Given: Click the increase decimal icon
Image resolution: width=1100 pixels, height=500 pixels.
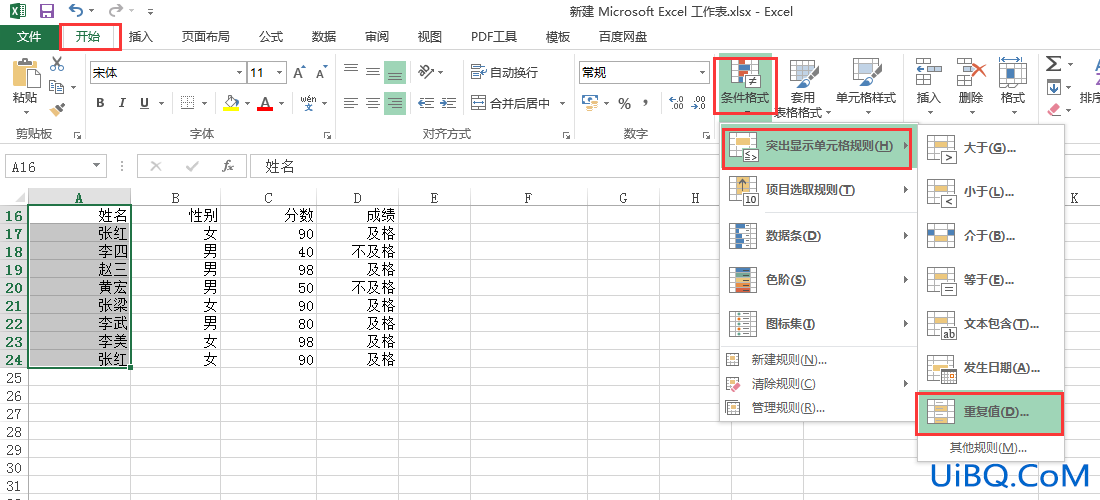Looking at the screenshot, I should (677, 103).
